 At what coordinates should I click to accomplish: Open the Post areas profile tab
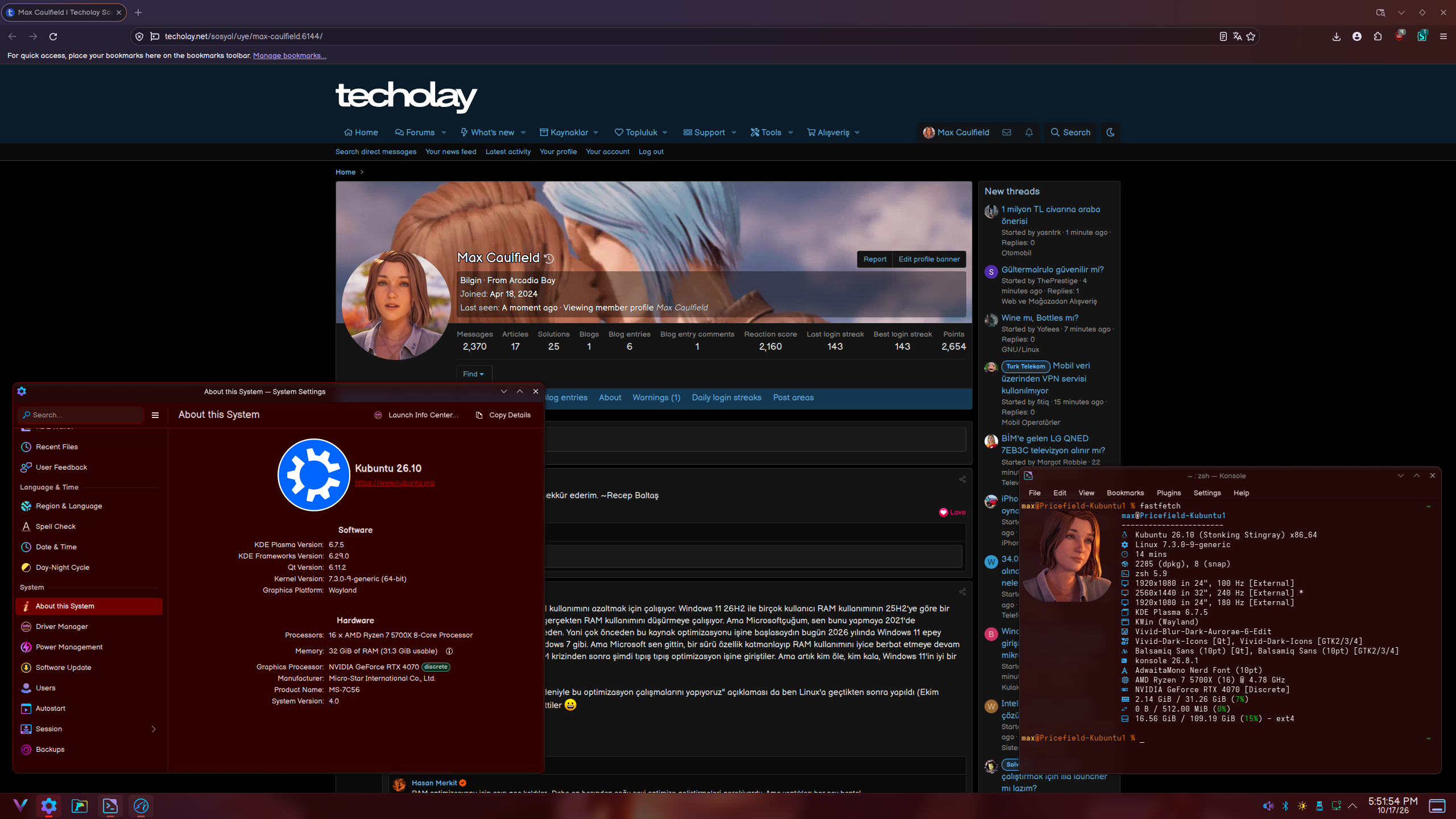[793, 398]
